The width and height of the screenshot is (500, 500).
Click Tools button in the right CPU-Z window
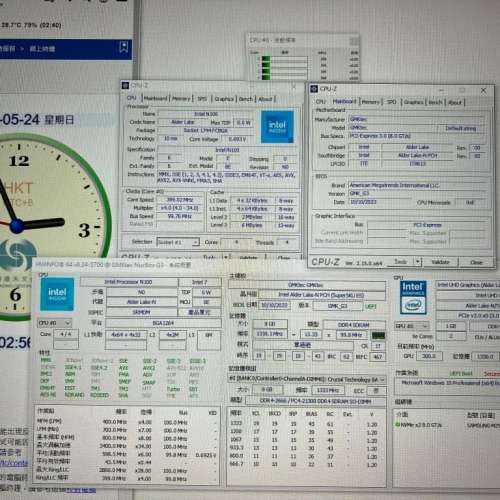(401, 262)
